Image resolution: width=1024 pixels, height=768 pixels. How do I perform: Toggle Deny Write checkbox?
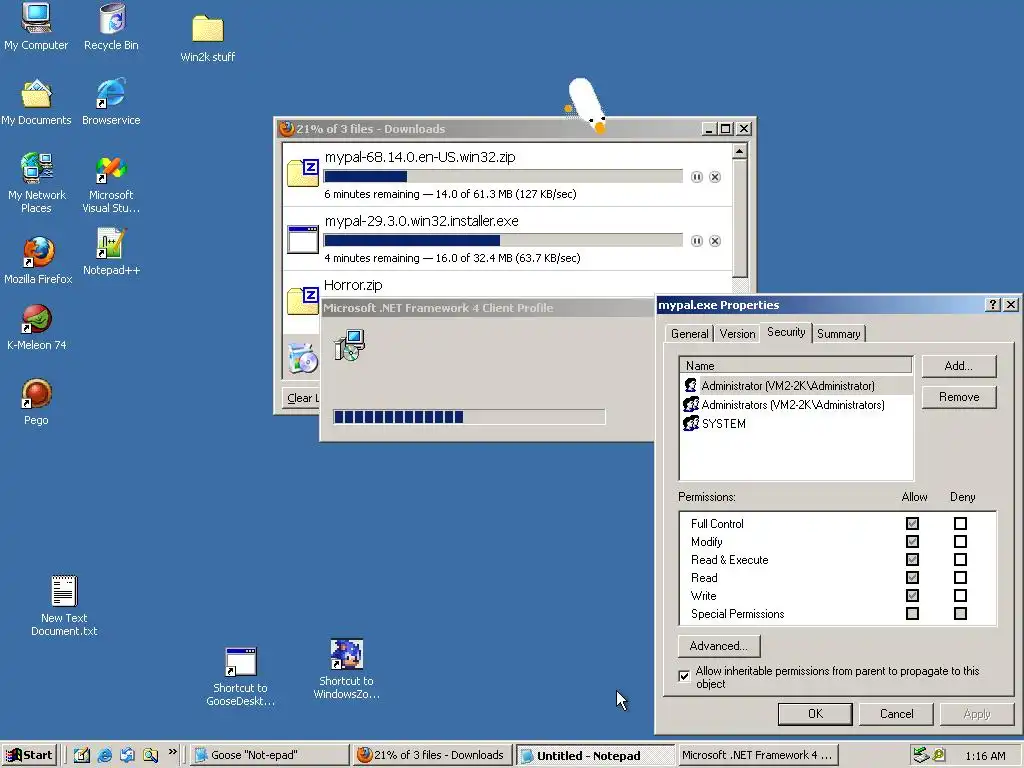point(960,596)
